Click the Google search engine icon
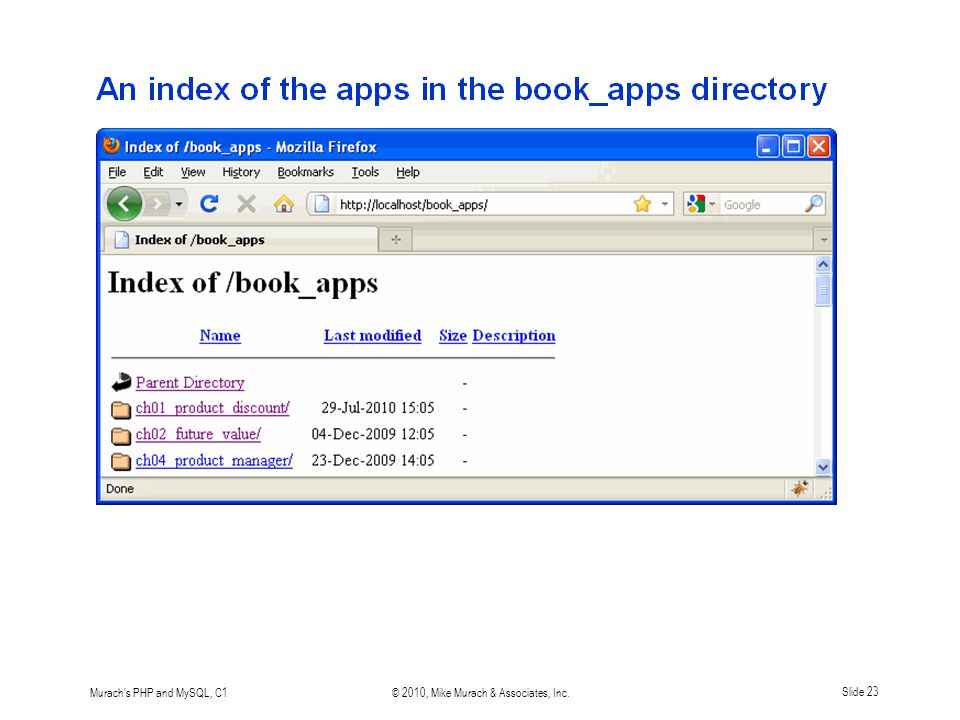 point(696,204)
